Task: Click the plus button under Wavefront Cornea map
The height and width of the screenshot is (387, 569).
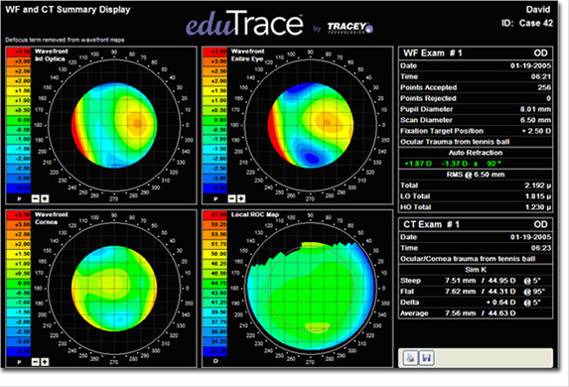Action: [45, 362]
